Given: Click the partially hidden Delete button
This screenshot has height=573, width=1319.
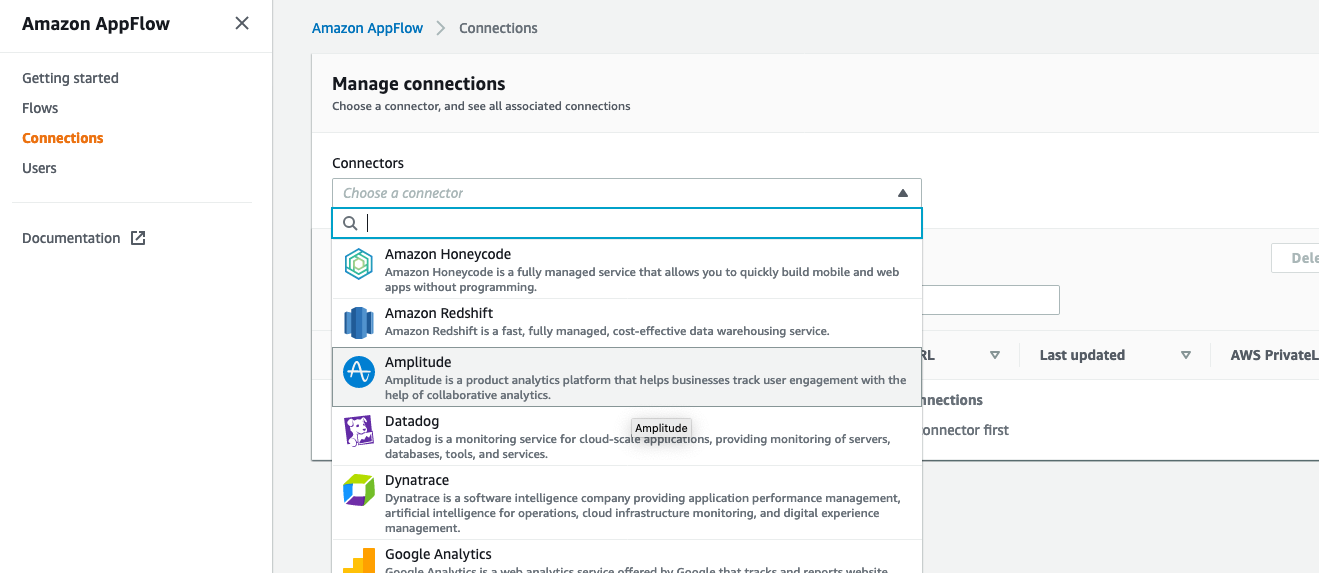Looking at the screenshot, I should (1296, 258).
